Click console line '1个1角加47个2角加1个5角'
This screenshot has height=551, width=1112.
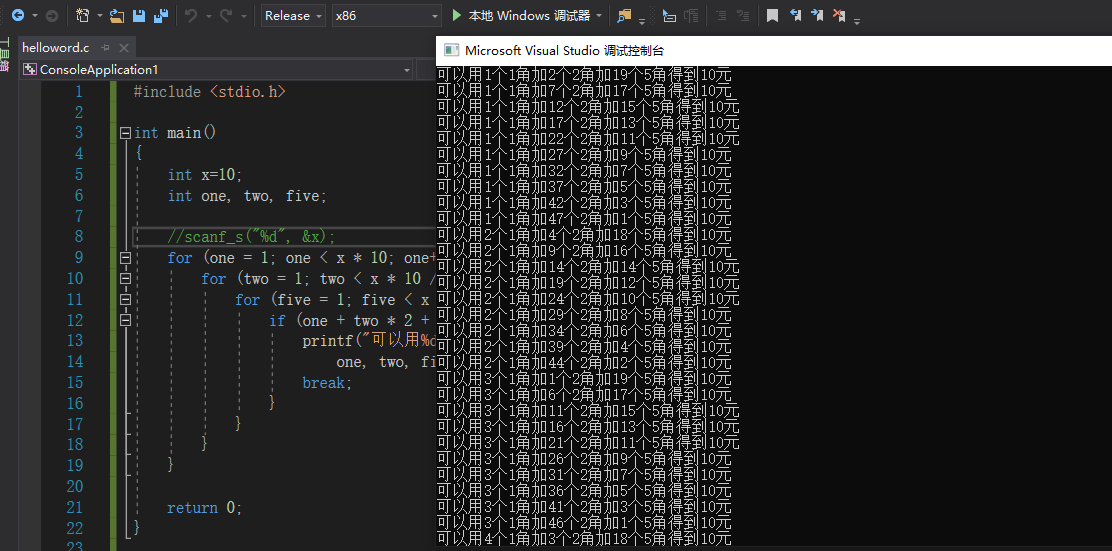584,218
